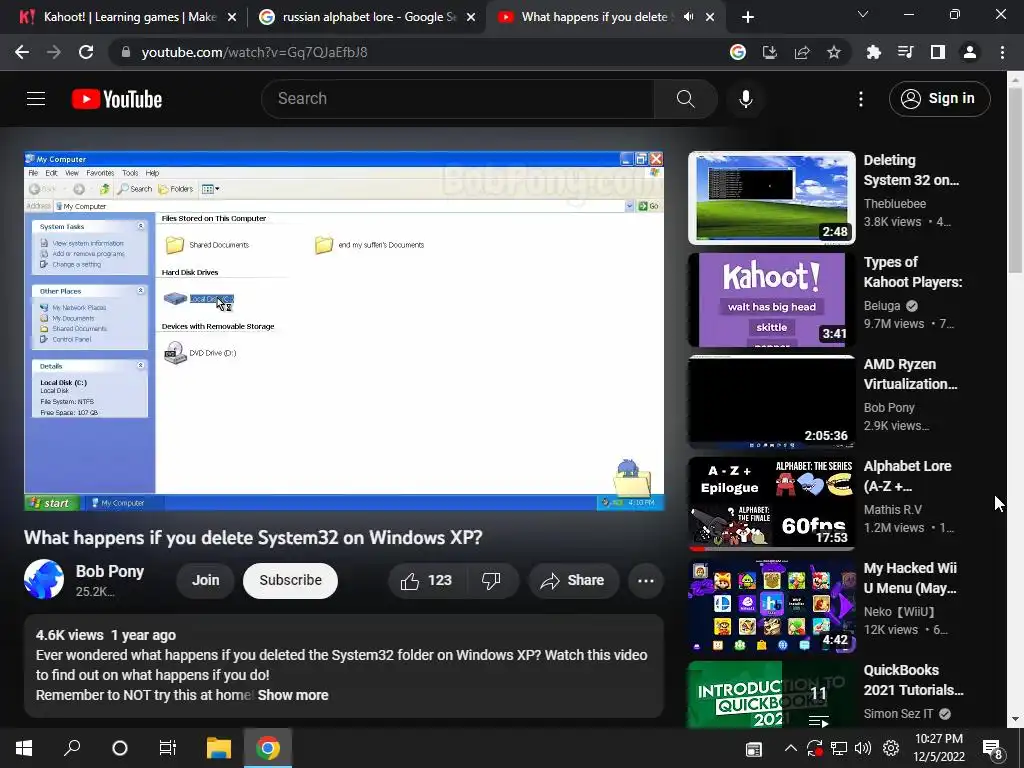Start voice search with microphone icon
Image resolution: width=1024 pixels, height=768 pixels.
click(746, 99)
